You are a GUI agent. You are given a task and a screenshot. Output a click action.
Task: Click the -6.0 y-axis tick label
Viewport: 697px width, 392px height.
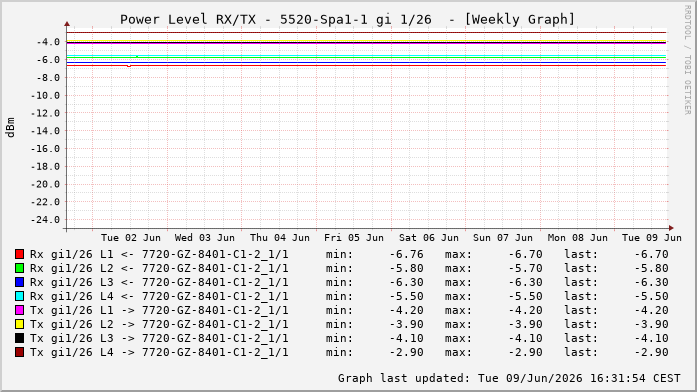pyautogui.click(x=48, y=60)
